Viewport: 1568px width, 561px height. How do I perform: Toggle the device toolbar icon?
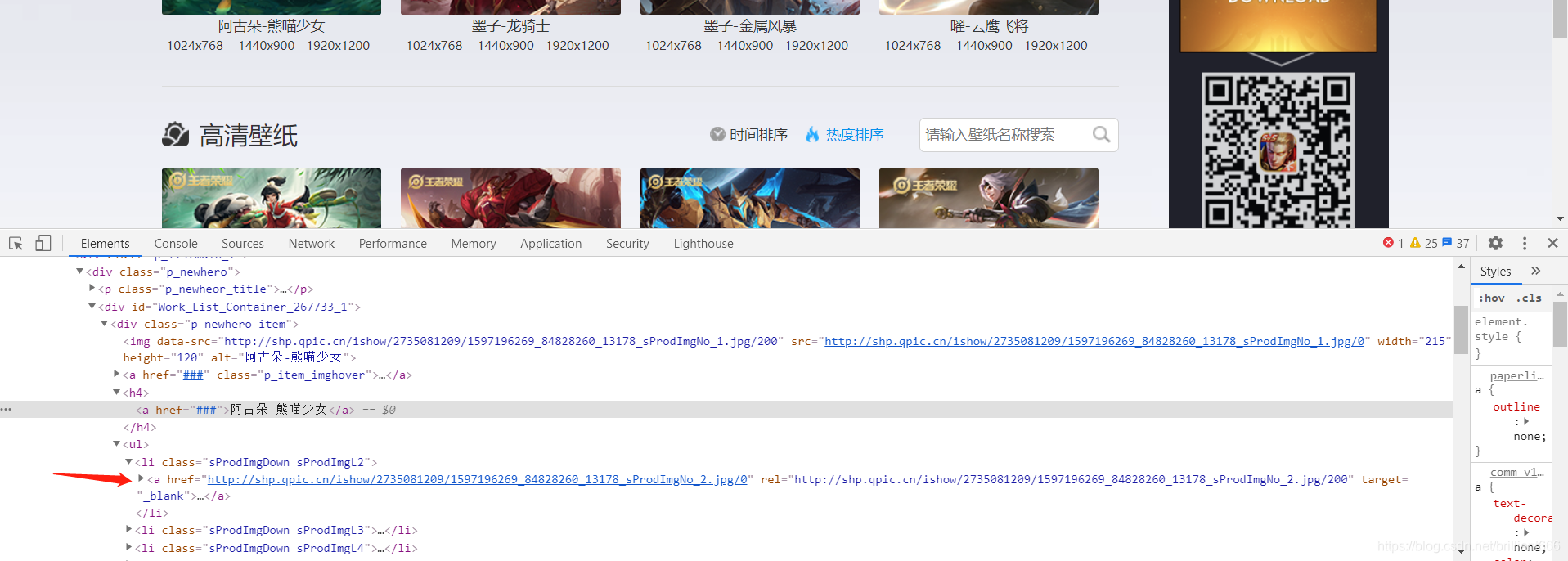click(43, 243)
